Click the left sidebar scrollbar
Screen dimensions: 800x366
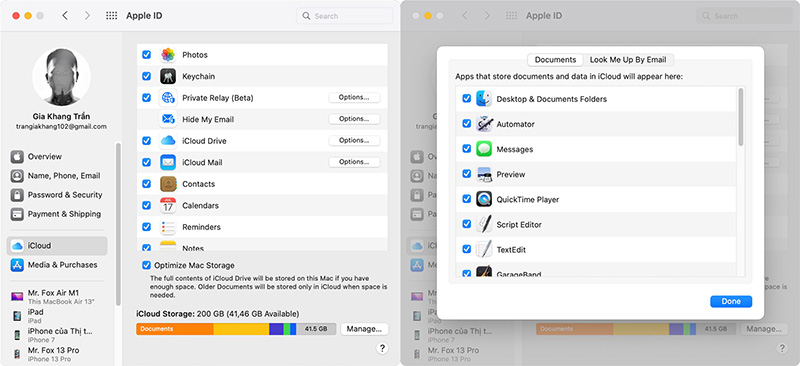pos(118,224)
